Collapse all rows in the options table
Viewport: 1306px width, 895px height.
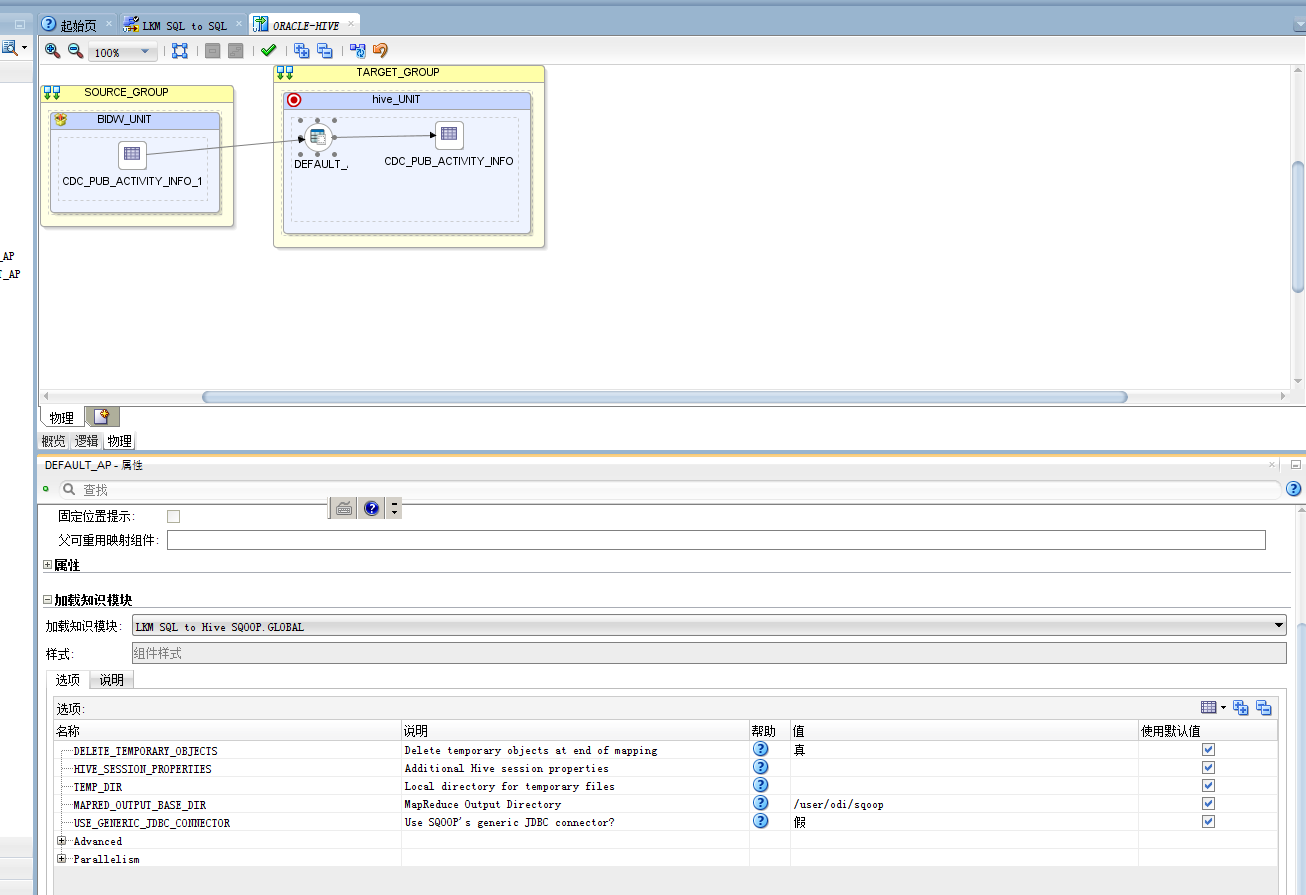1264,707
